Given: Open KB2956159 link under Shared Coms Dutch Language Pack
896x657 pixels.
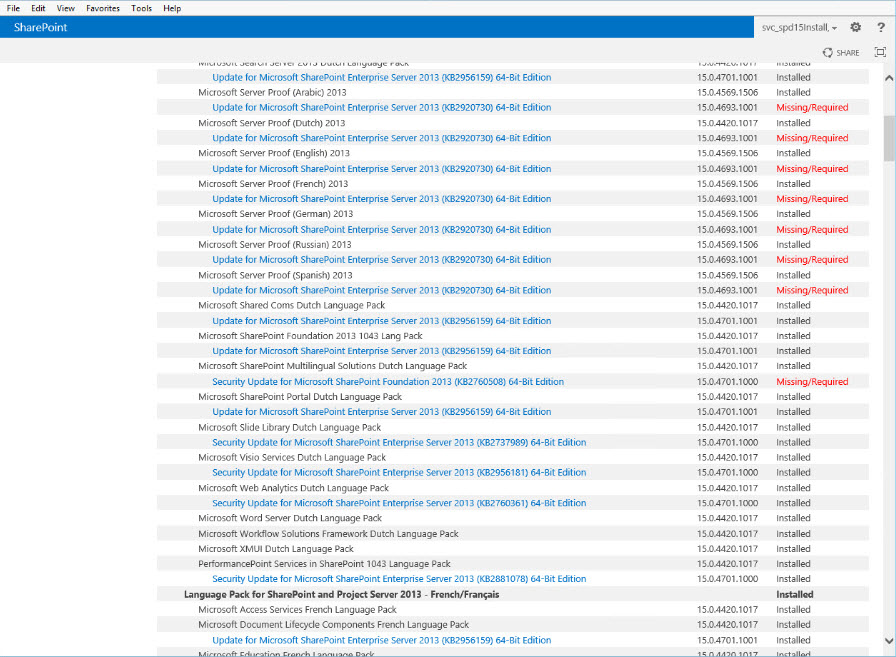Looking at the screenshot, I should coord(382,321).
